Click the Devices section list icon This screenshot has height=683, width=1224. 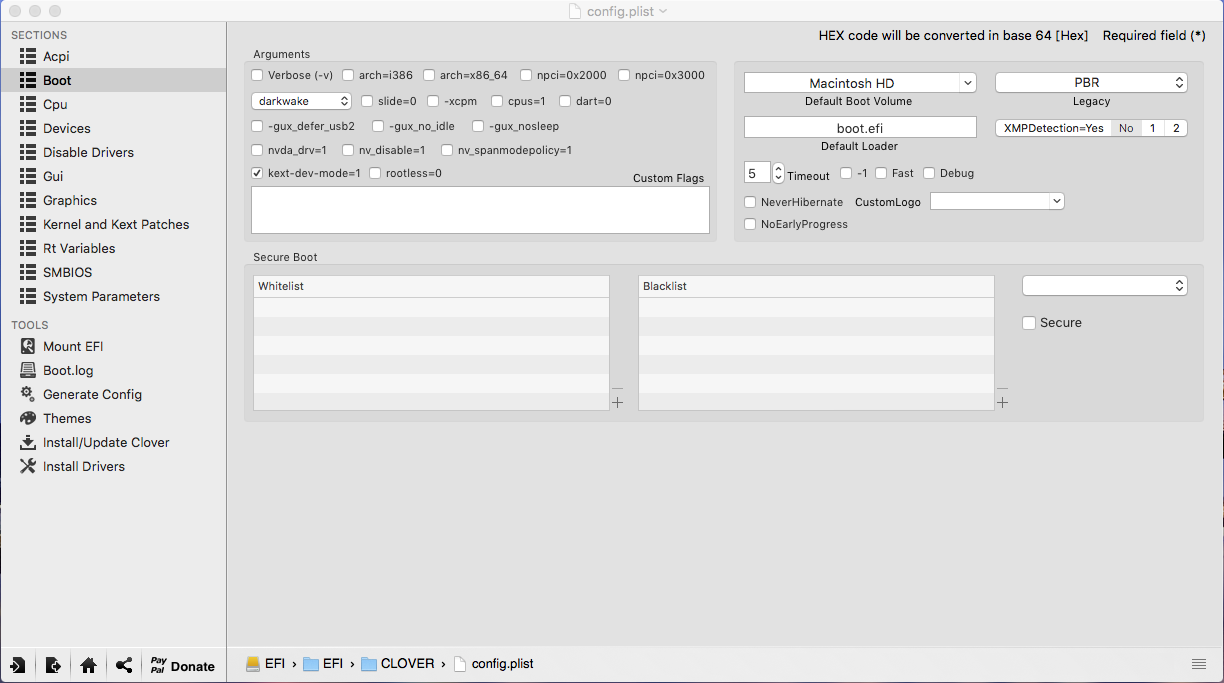28,129
